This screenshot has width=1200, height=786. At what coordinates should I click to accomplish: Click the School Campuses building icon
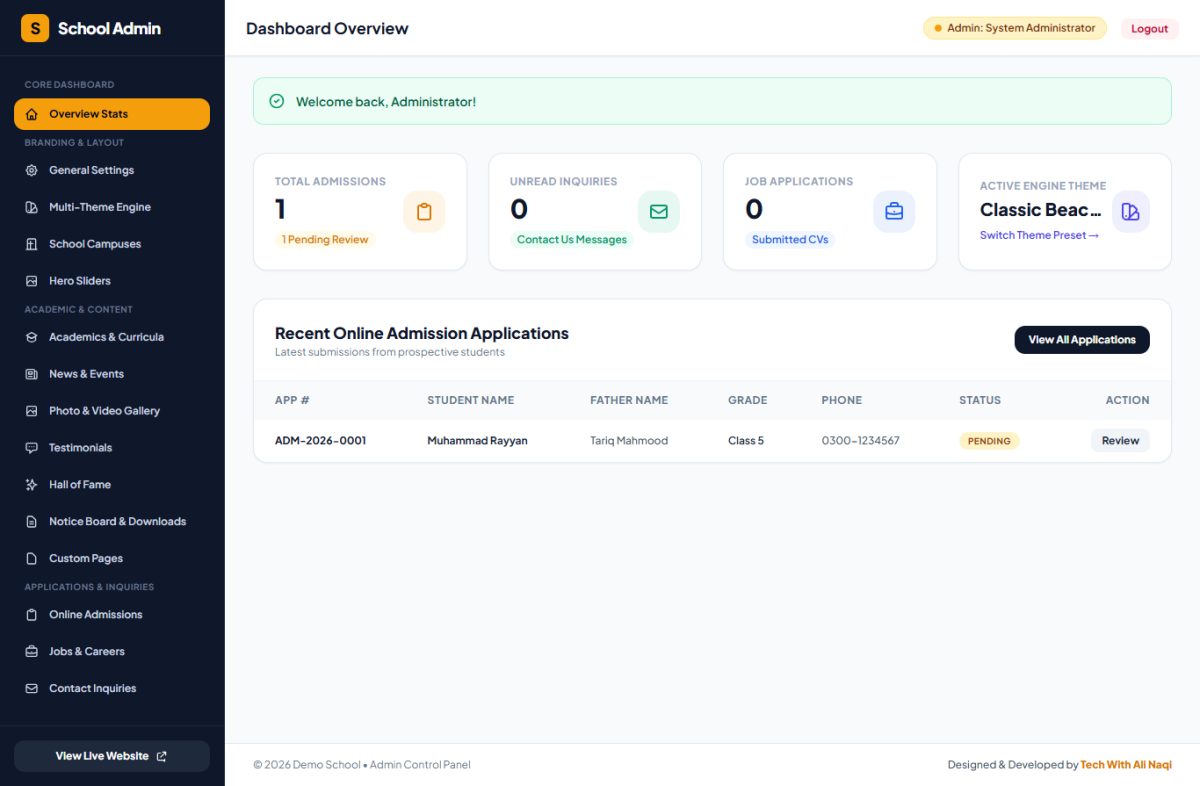click(31, 244)
